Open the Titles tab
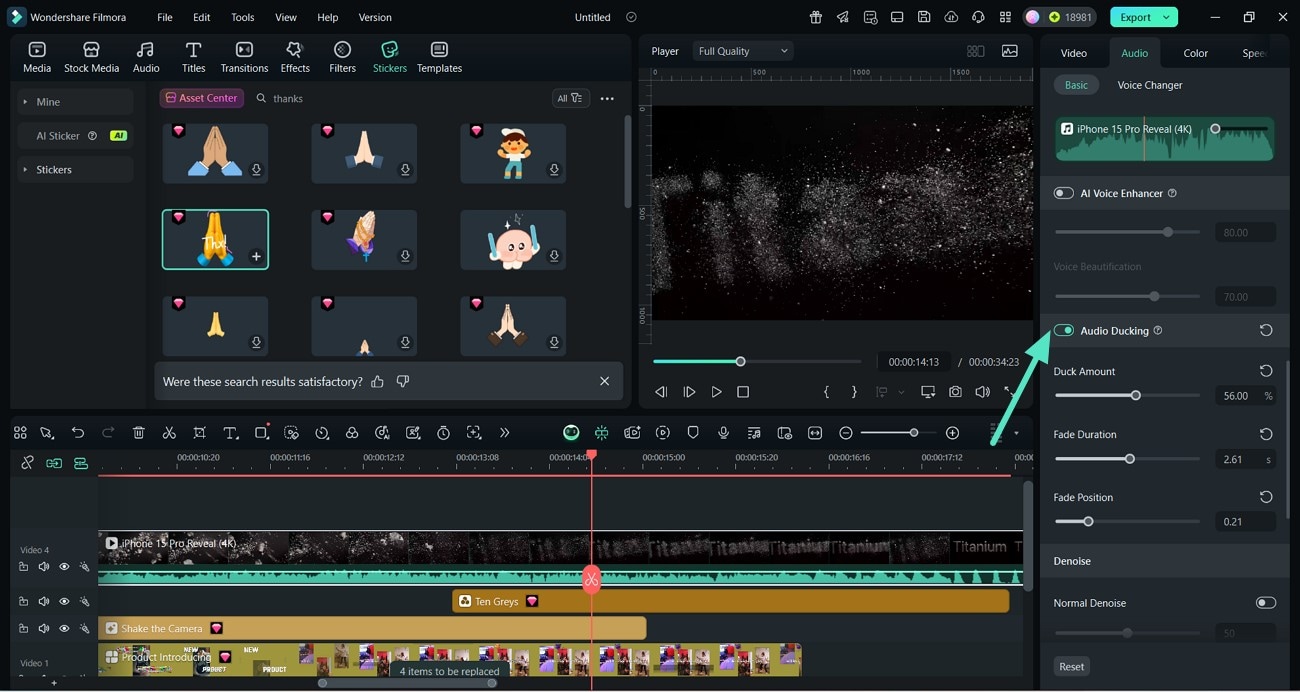Image resolution: width=1300 pixels, height=692 pixels. 194,57
